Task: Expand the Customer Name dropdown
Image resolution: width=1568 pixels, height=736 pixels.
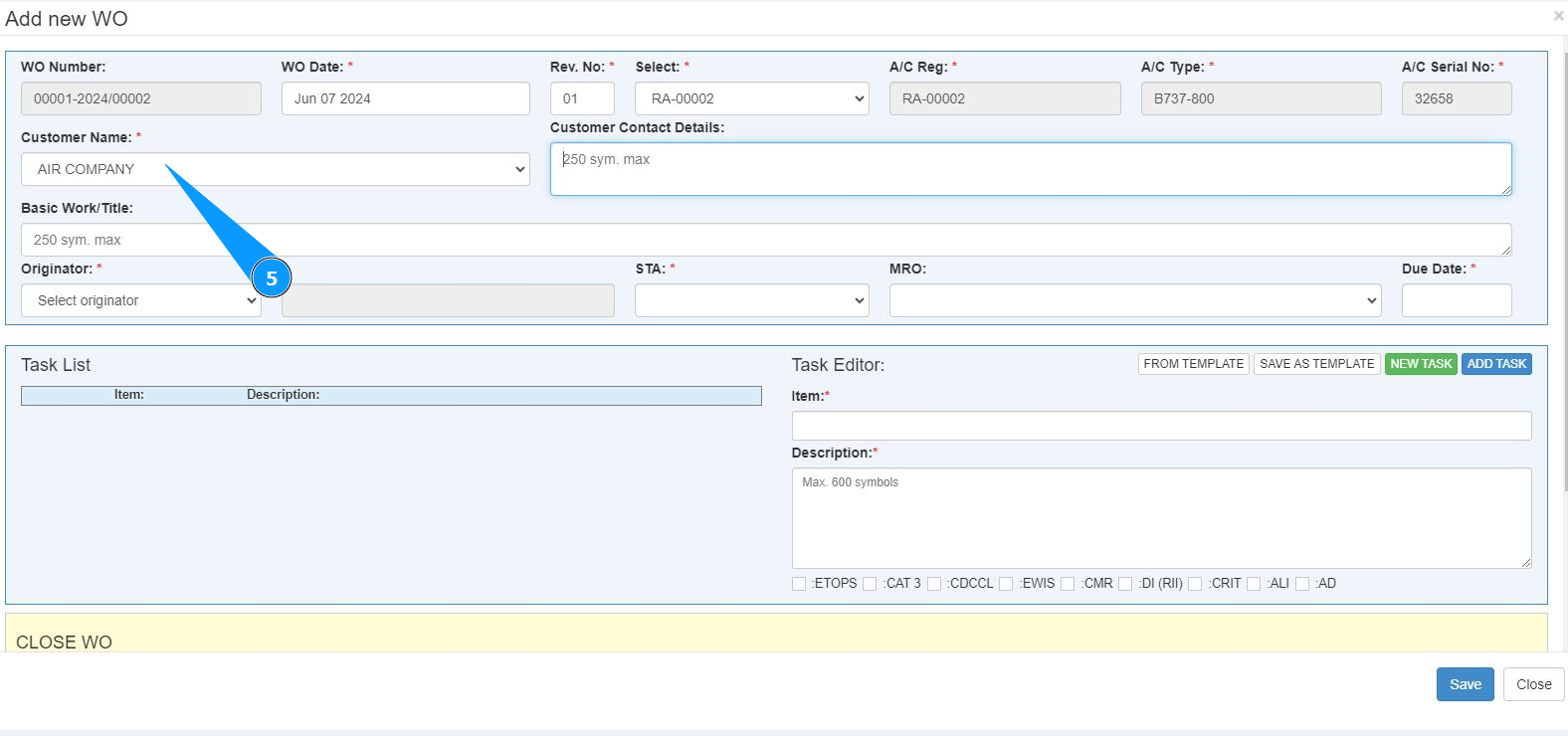Action: [276, 169]
